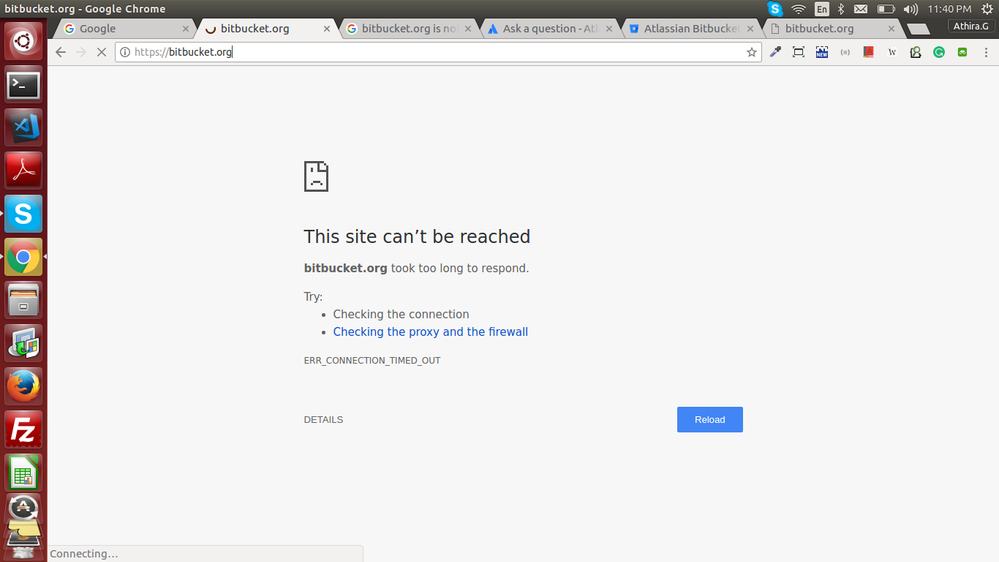Focus the address bar URL field
The image size is (999, 562).
440,52
